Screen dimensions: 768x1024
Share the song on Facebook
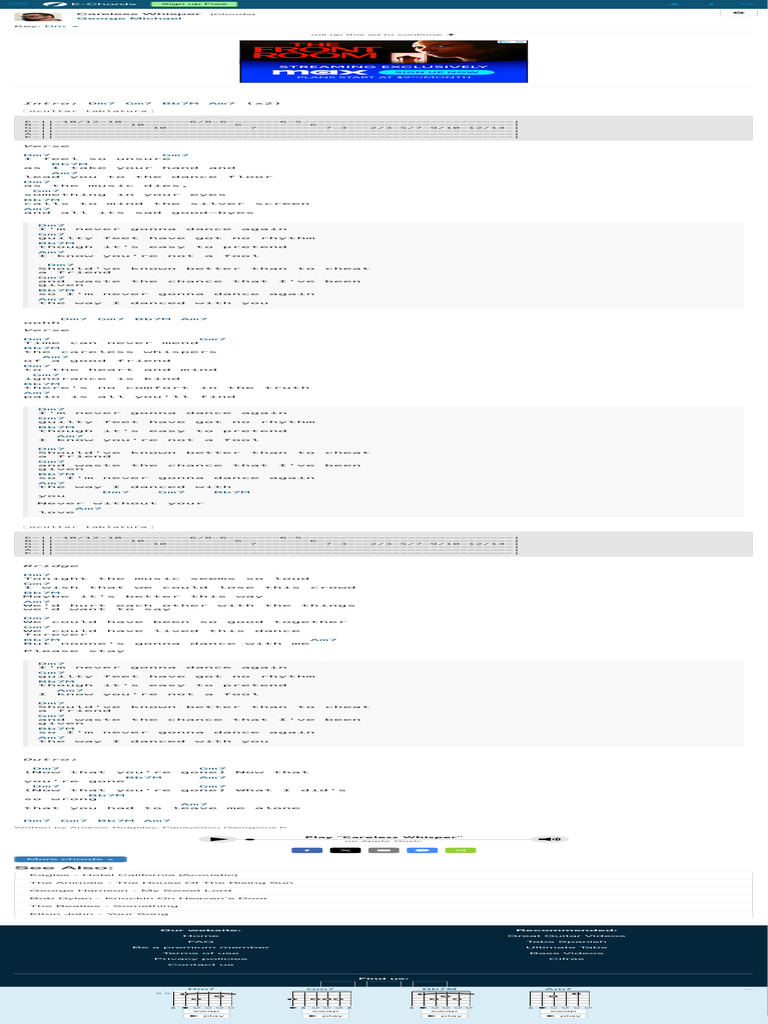pyautogui.click(x=307, y=850)
